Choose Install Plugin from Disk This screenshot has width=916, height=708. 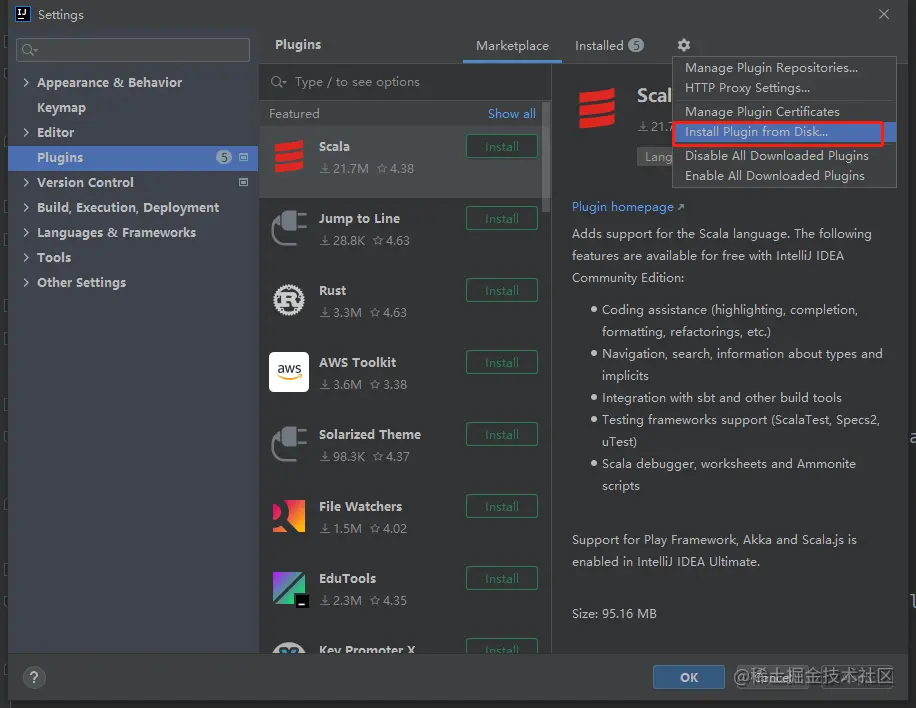click(x=784, y=132)
